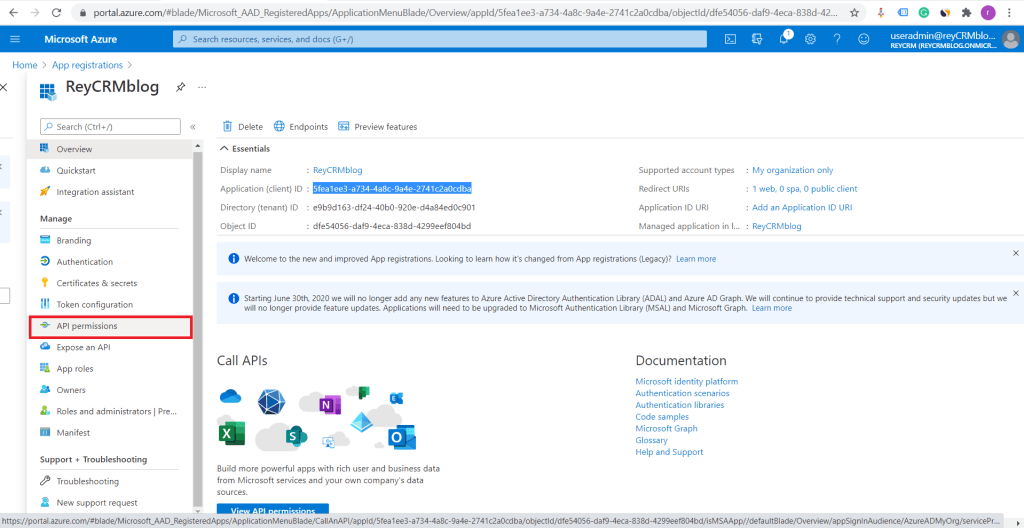Image resolution: width=1024 pixels, height=528 pixels.
Task: Click the help question mark icon
Action: (x=836, y=39)
